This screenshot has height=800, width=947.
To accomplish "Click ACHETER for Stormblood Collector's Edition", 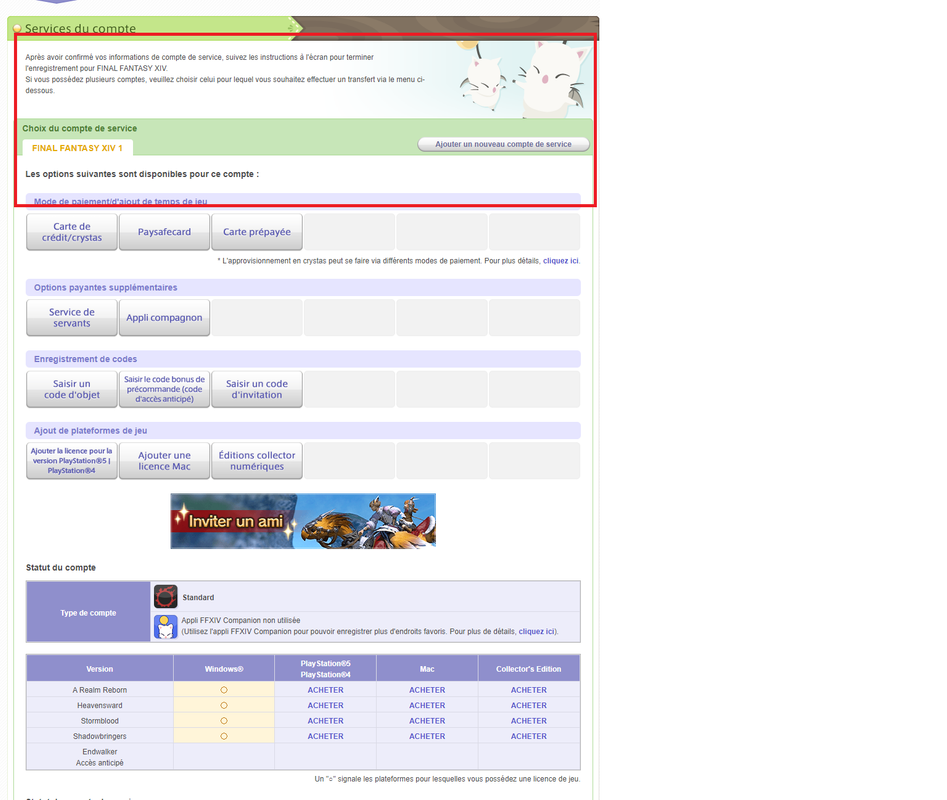I will tap(528, 721).
